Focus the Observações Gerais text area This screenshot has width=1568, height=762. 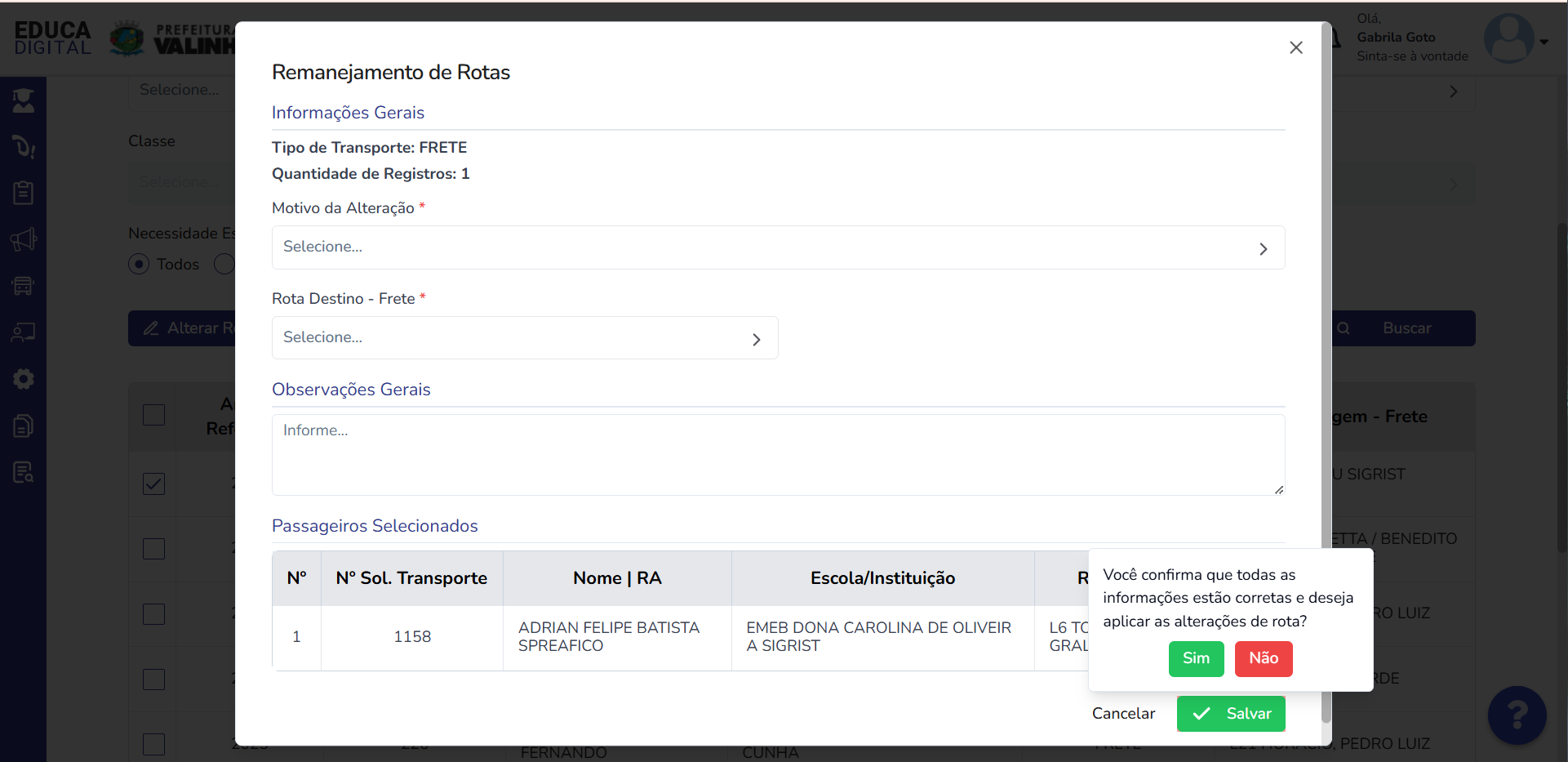tap(778, 455)
